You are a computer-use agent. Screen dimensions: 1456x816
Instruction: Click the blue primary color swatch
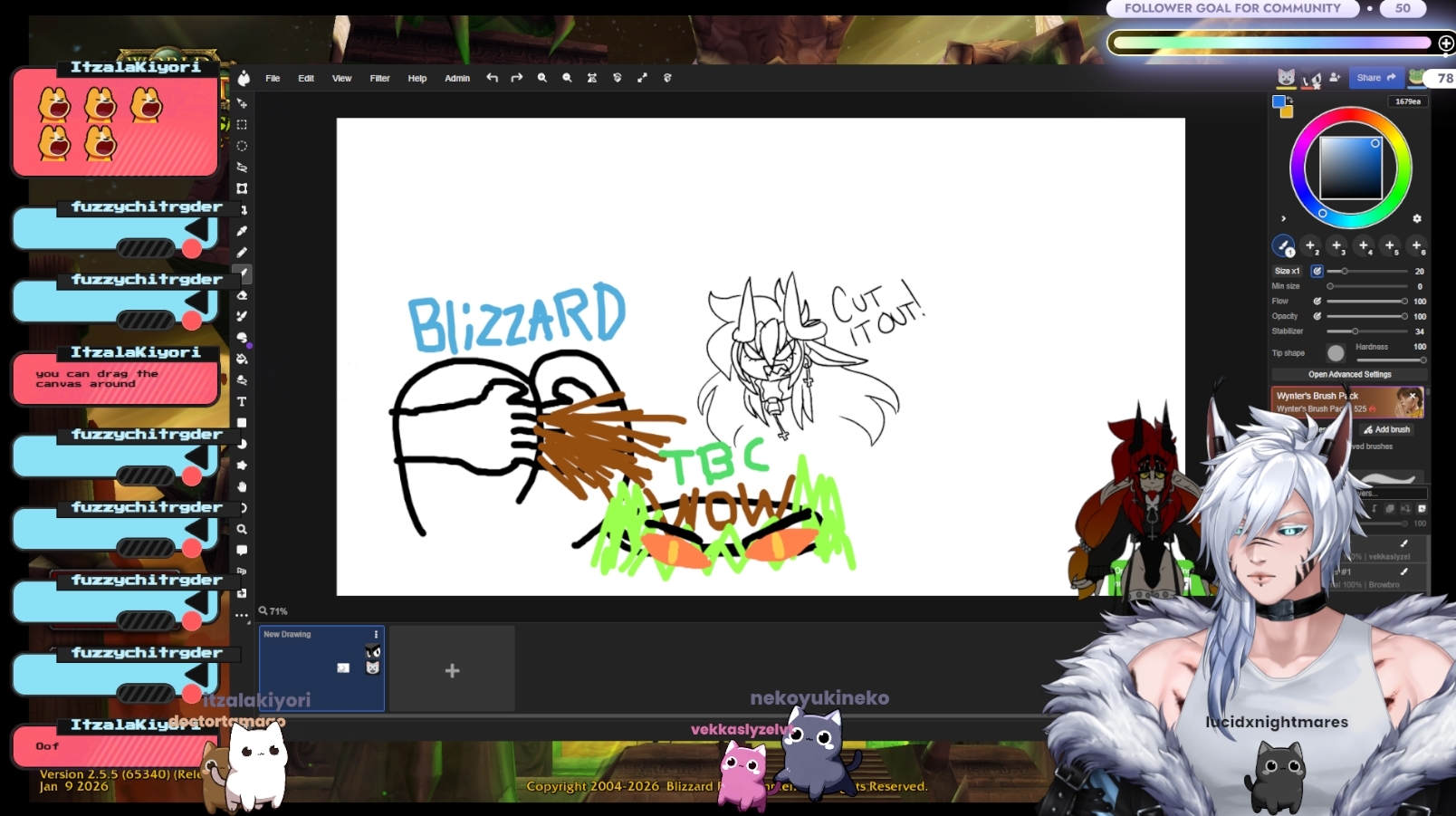point(1279,101)
